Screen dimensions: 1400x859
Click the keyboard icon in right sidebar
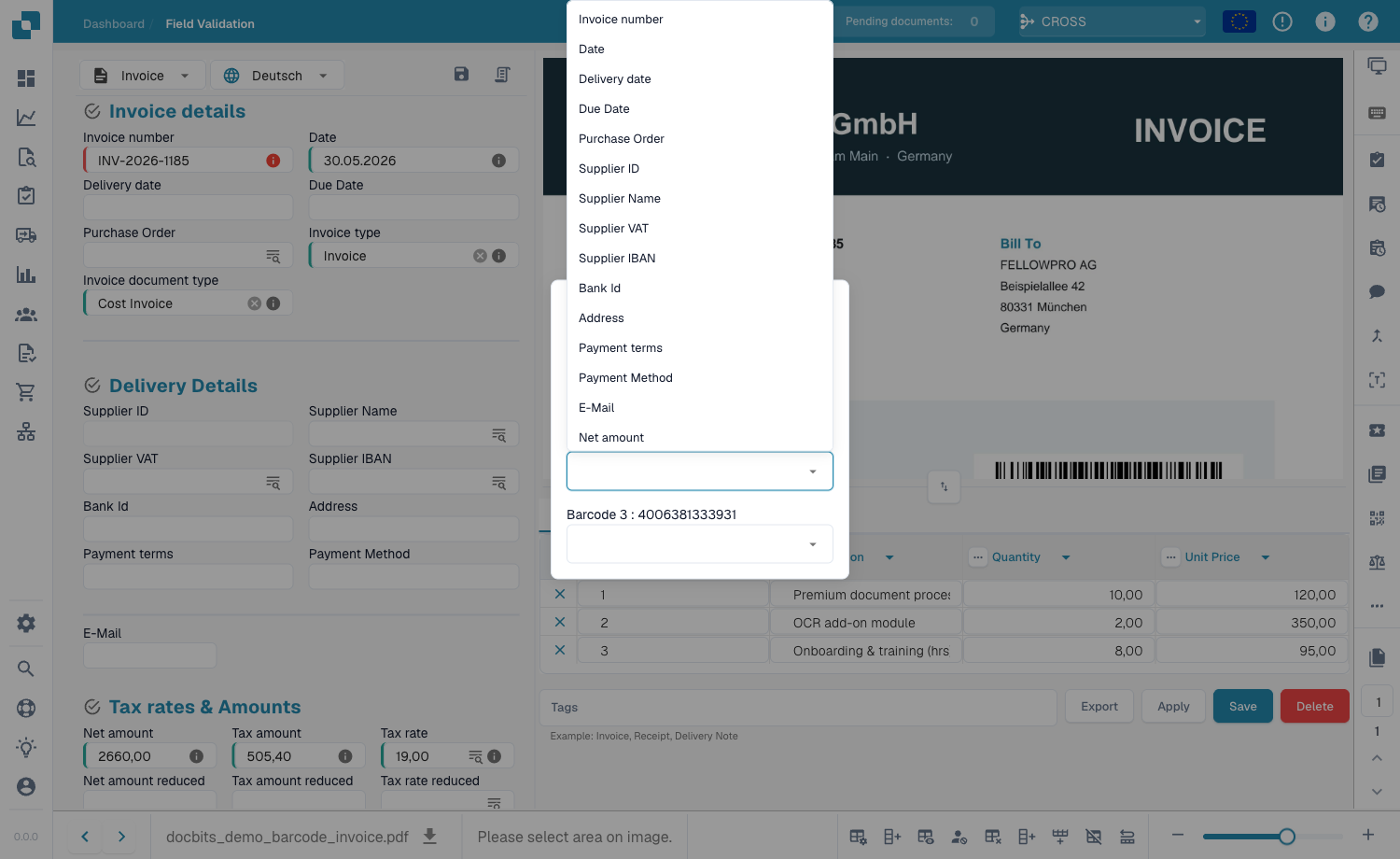coord(1377,113)
